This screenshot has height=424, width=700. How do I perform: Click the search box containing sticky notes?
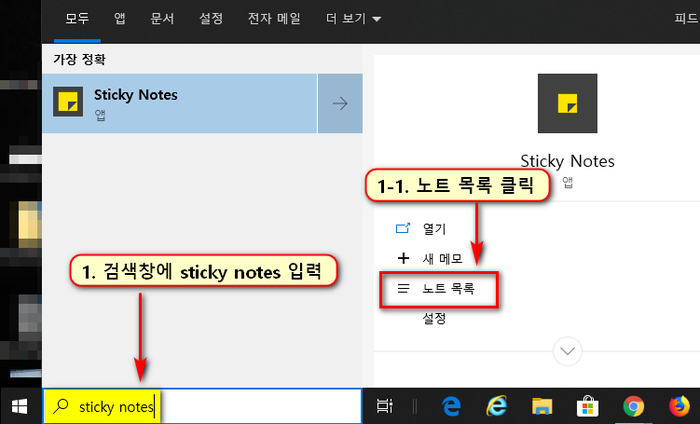pyautogui.click(x=202, y=406)
